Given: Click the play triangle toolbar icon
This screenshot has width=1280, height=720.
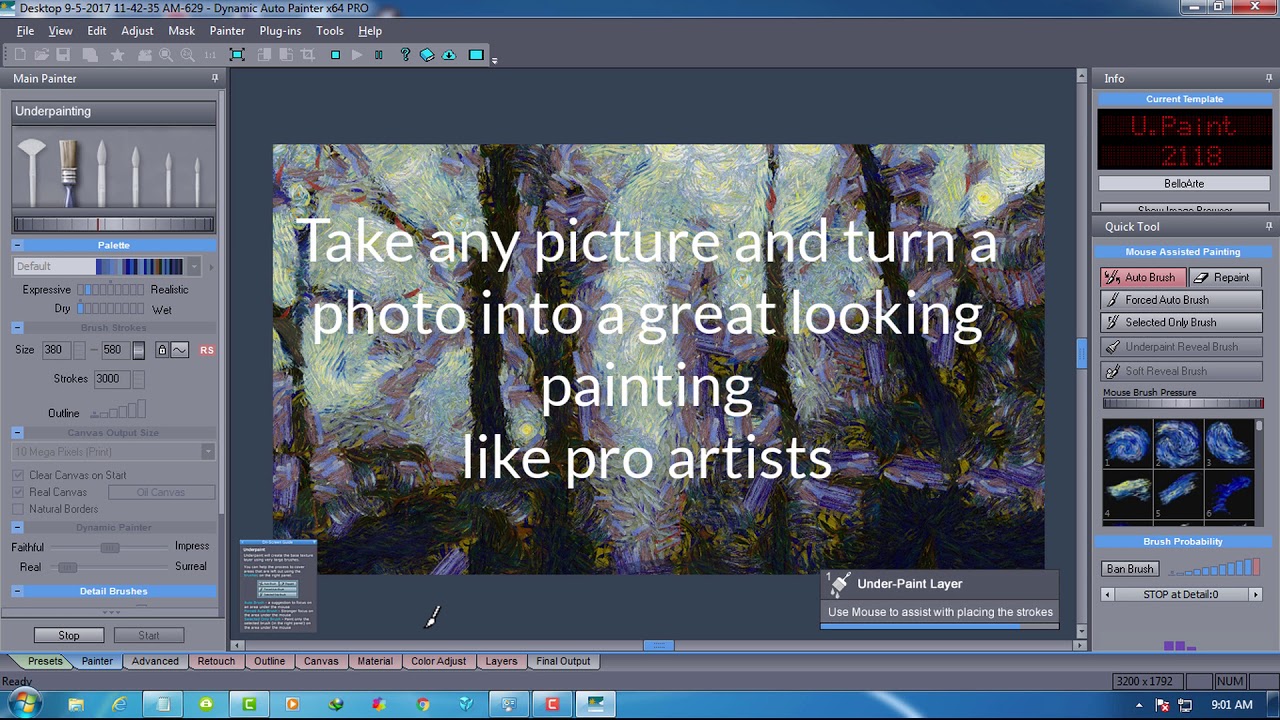Looking at the screenshot, I should pos(357,55).
